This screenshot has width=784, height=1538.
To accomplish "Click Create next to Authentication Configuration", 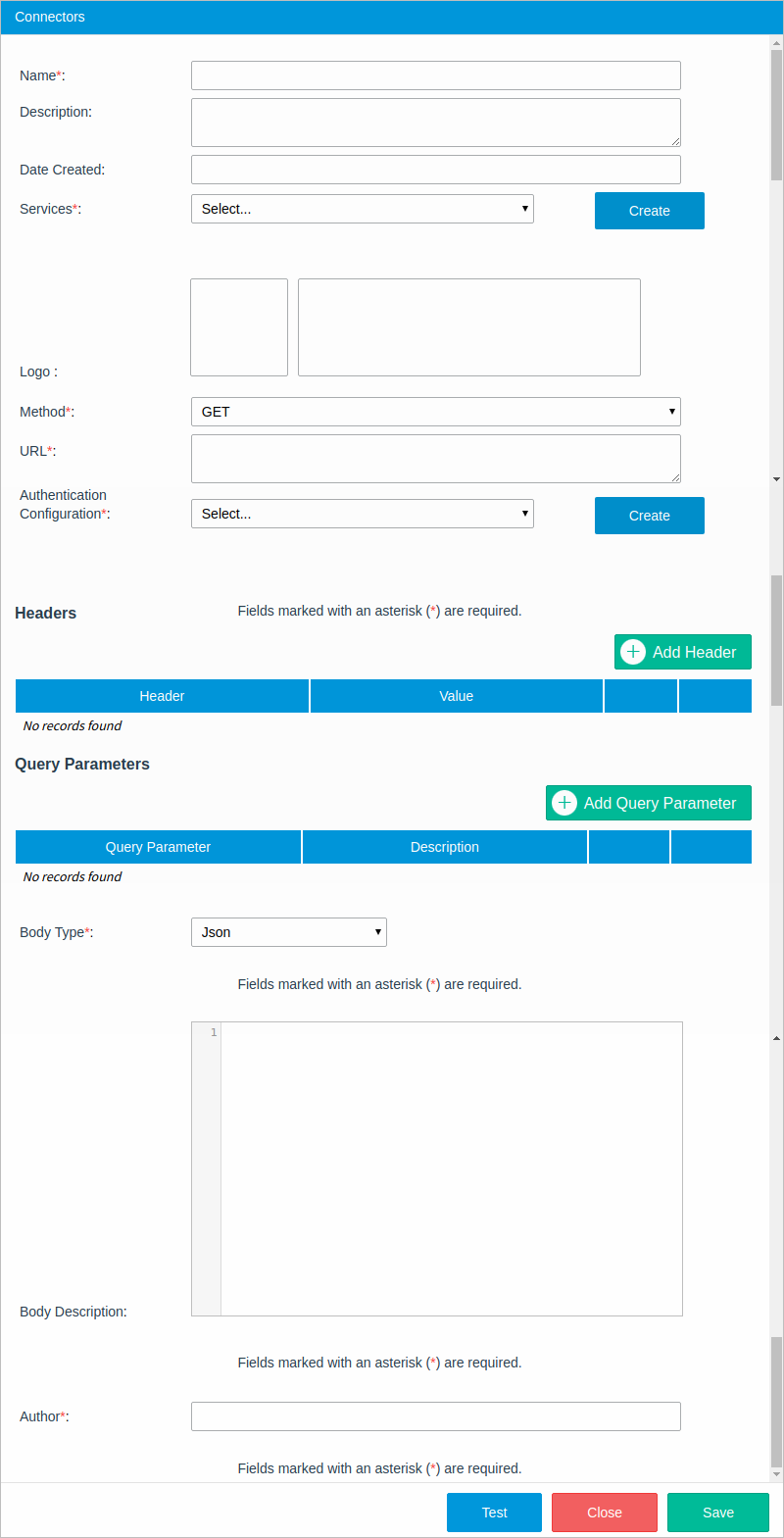I will tap(649, 516).
